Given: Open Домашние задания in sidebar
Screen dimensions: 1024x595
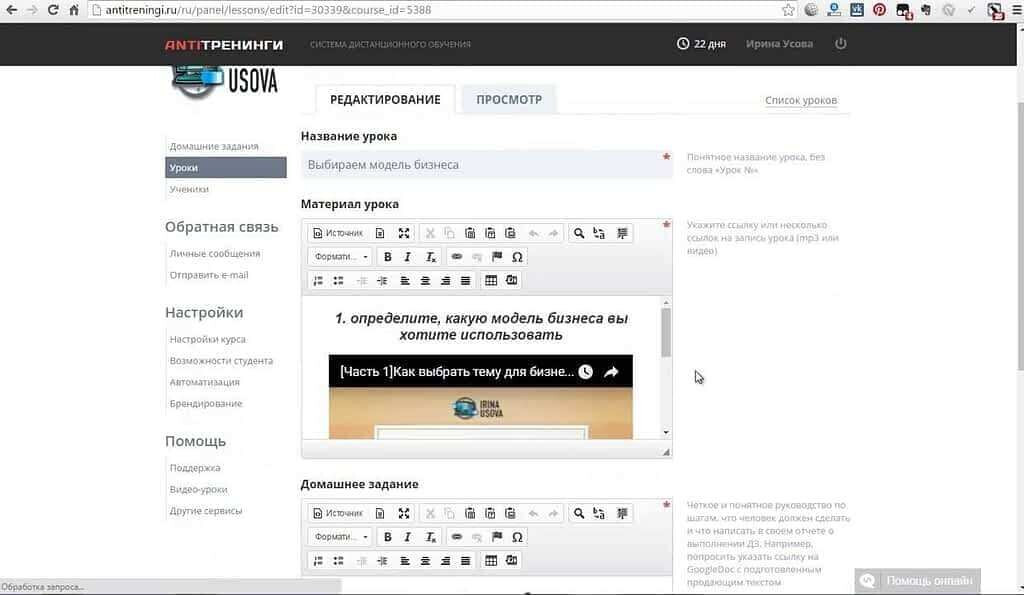Looking at the screenshot, I should tap(214, 146).
